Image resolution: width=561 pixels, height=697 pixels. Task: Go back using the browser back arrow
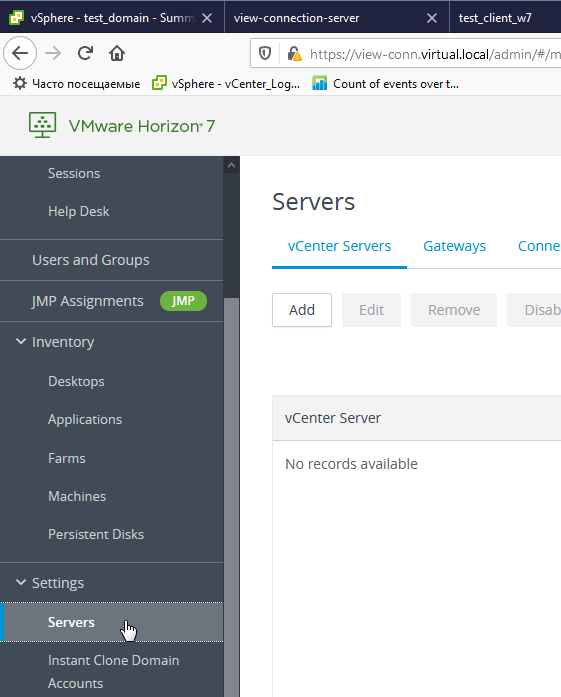click(x=20, y=53)
